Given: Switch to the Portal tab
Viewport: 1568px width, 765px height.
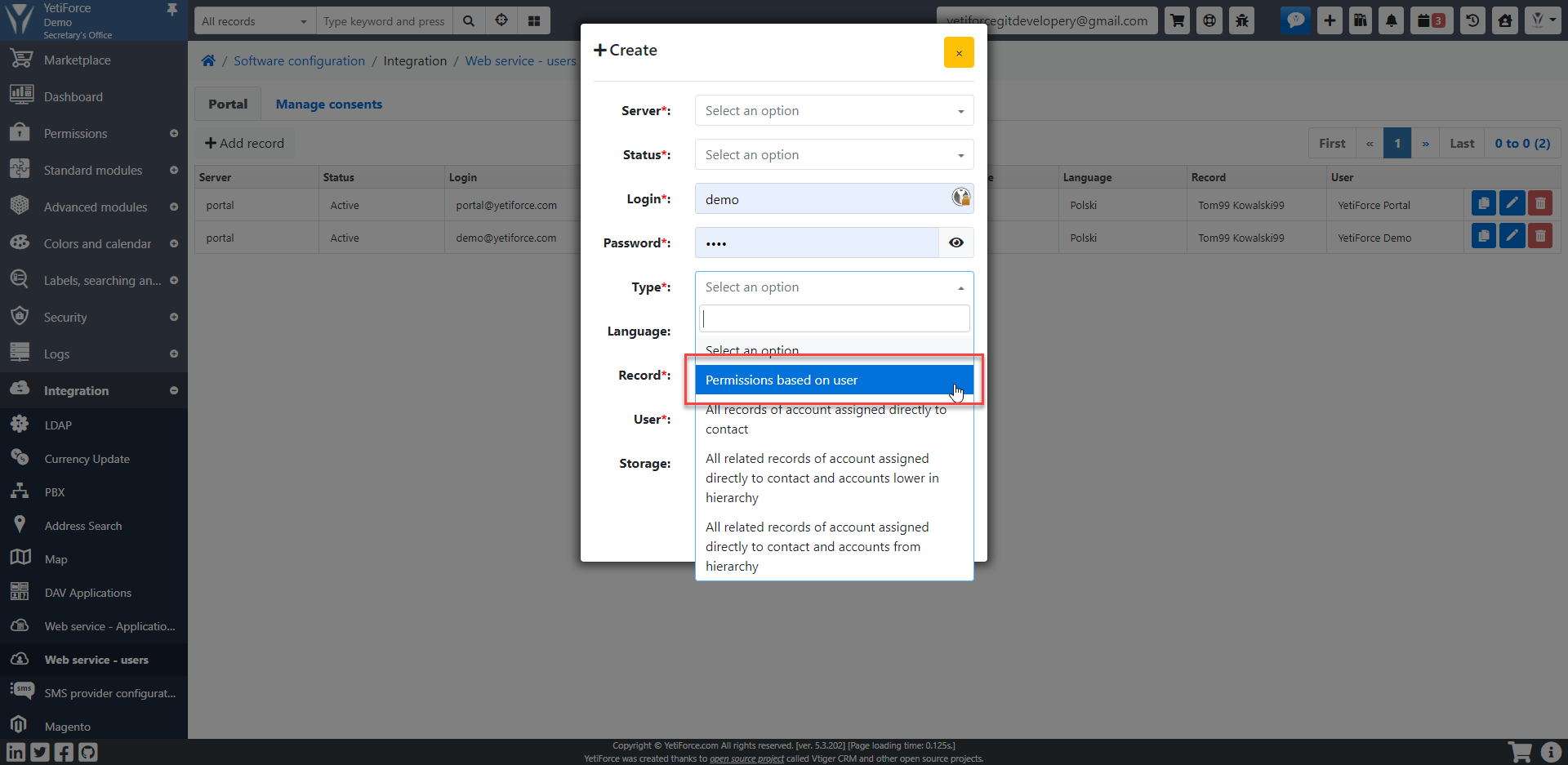Looking at the screenshot, I should coord(227,104).
